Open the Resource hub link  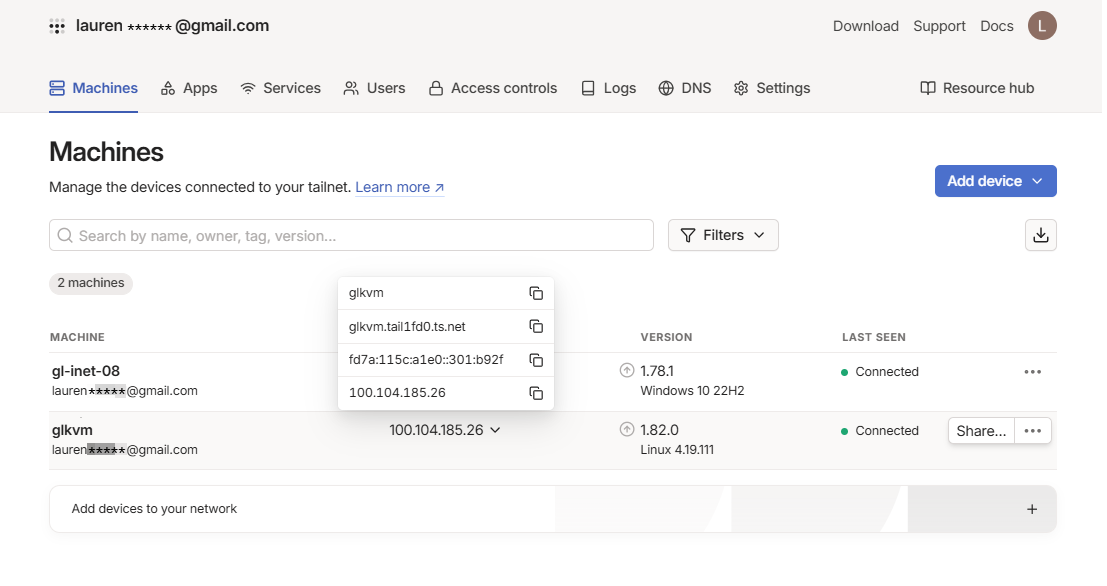pyautogui.click(x=977, y=88)
